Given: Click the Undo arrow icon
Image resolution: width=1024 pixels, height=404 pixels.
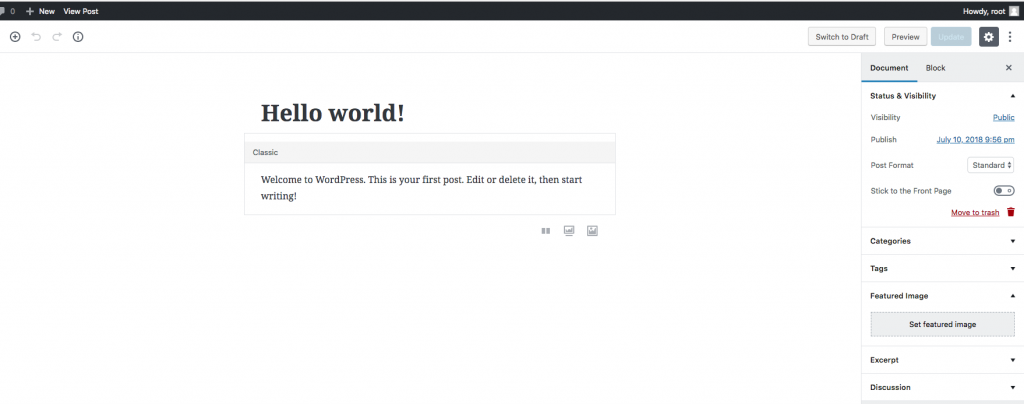Looking at the screenshot, I should (x=36, y=37).
